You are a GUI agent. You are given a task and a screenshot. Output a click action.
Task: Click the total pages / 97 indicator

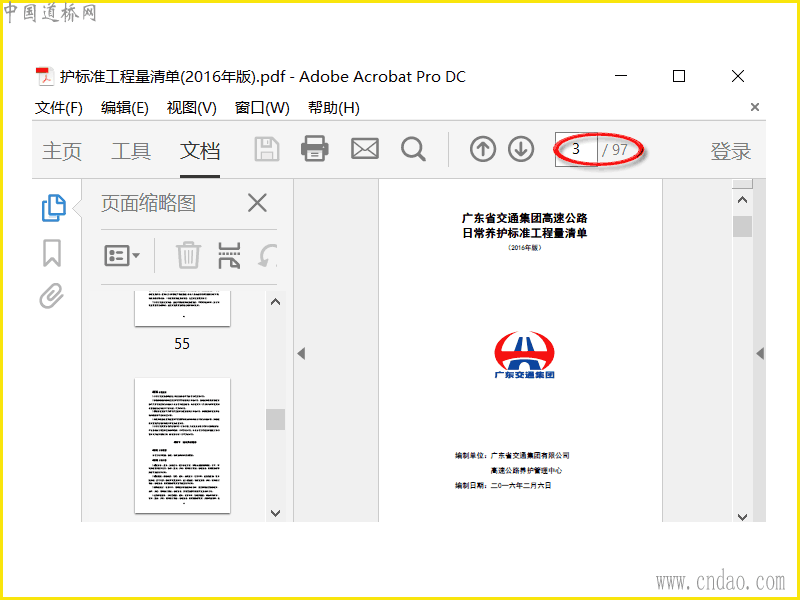(x=614, y=149)
